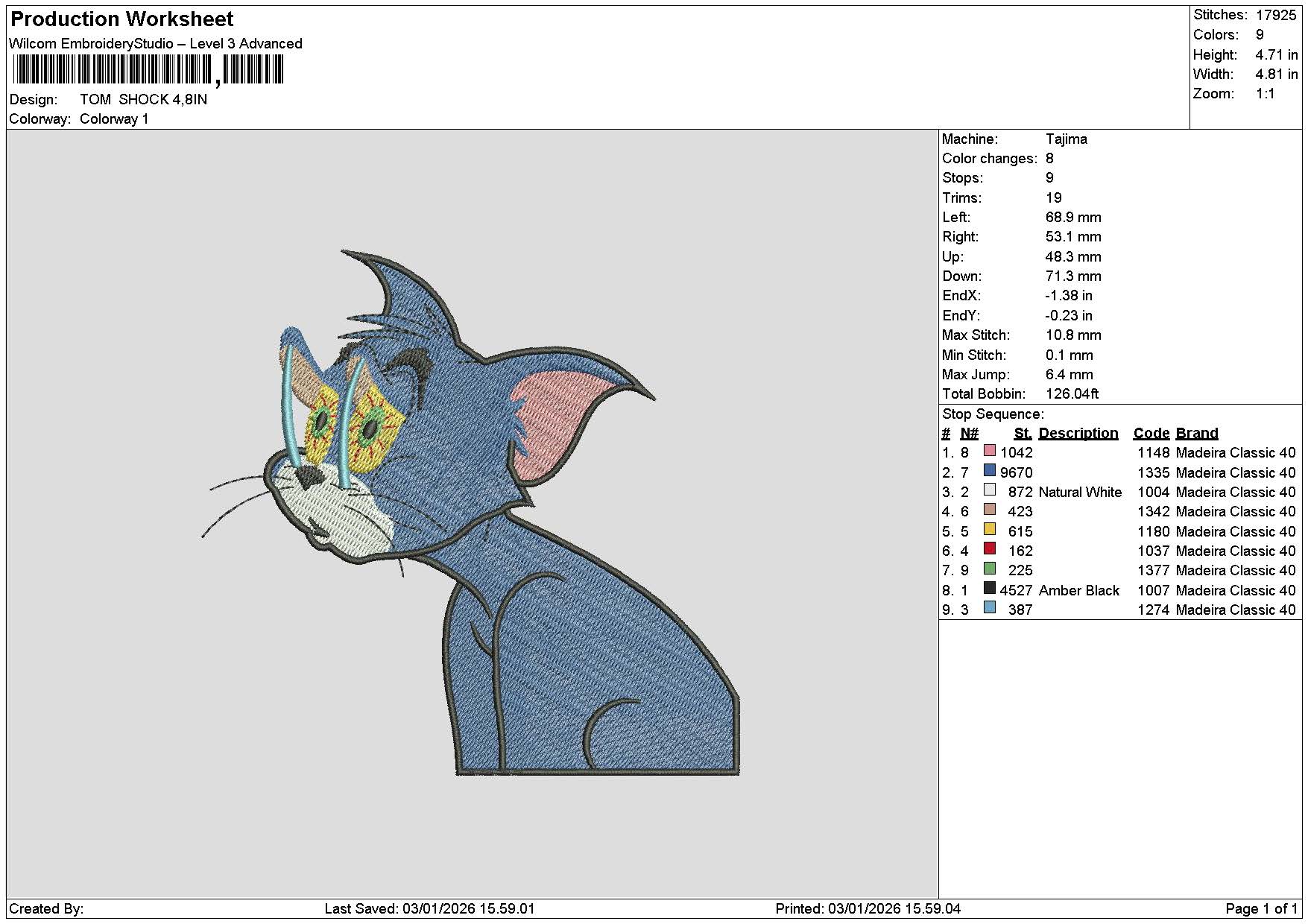The width and height of the screenshot is (1308, 924).
Task: Click the Down value "71.3 mm"
Action: 1073,276
